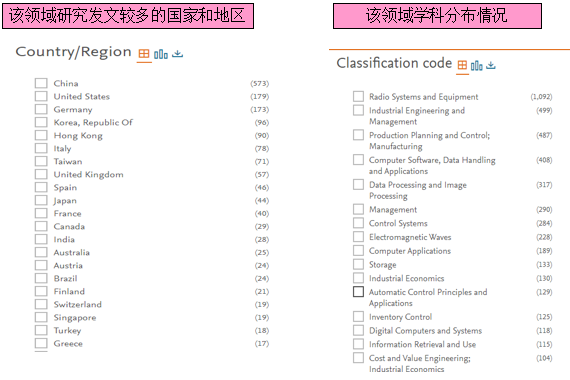Check the United States checkbox

41,96
